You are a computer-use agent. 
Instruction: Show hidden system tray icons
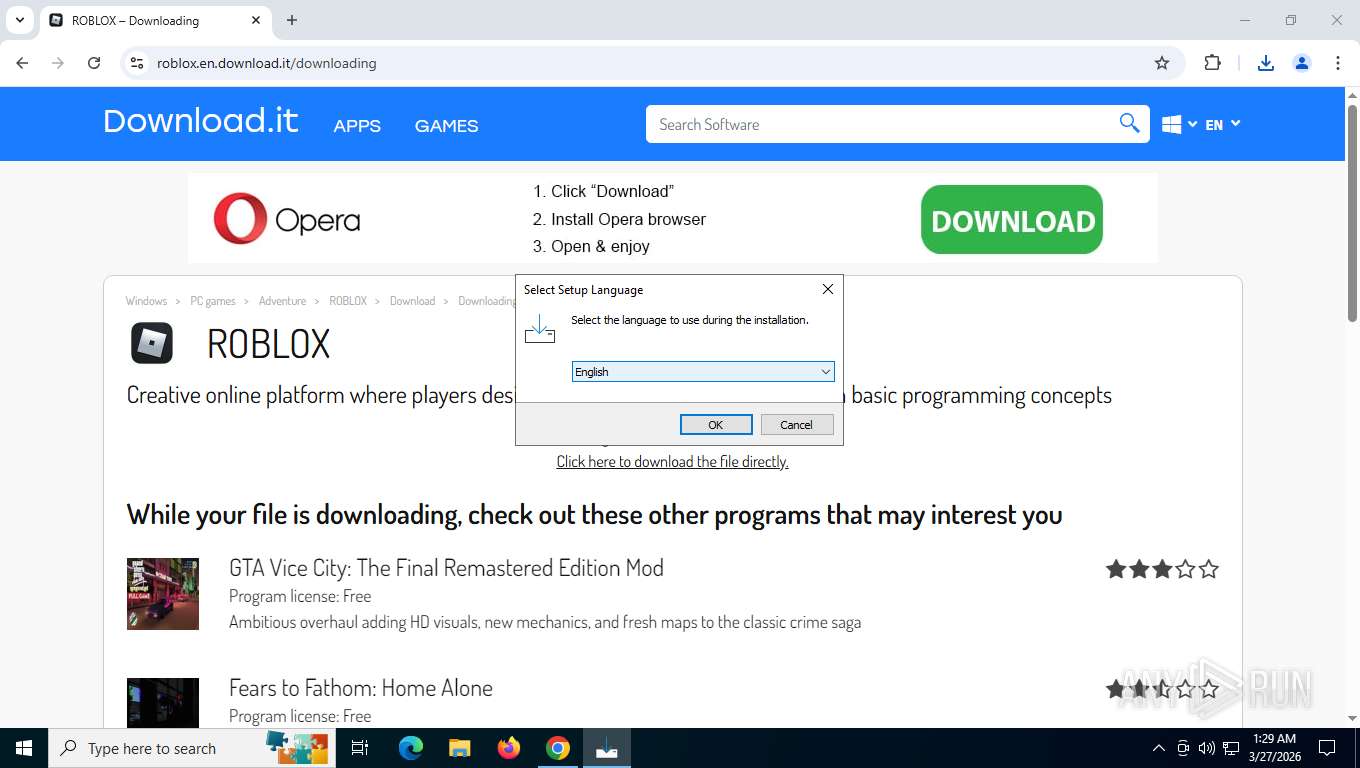(1159, 748)
